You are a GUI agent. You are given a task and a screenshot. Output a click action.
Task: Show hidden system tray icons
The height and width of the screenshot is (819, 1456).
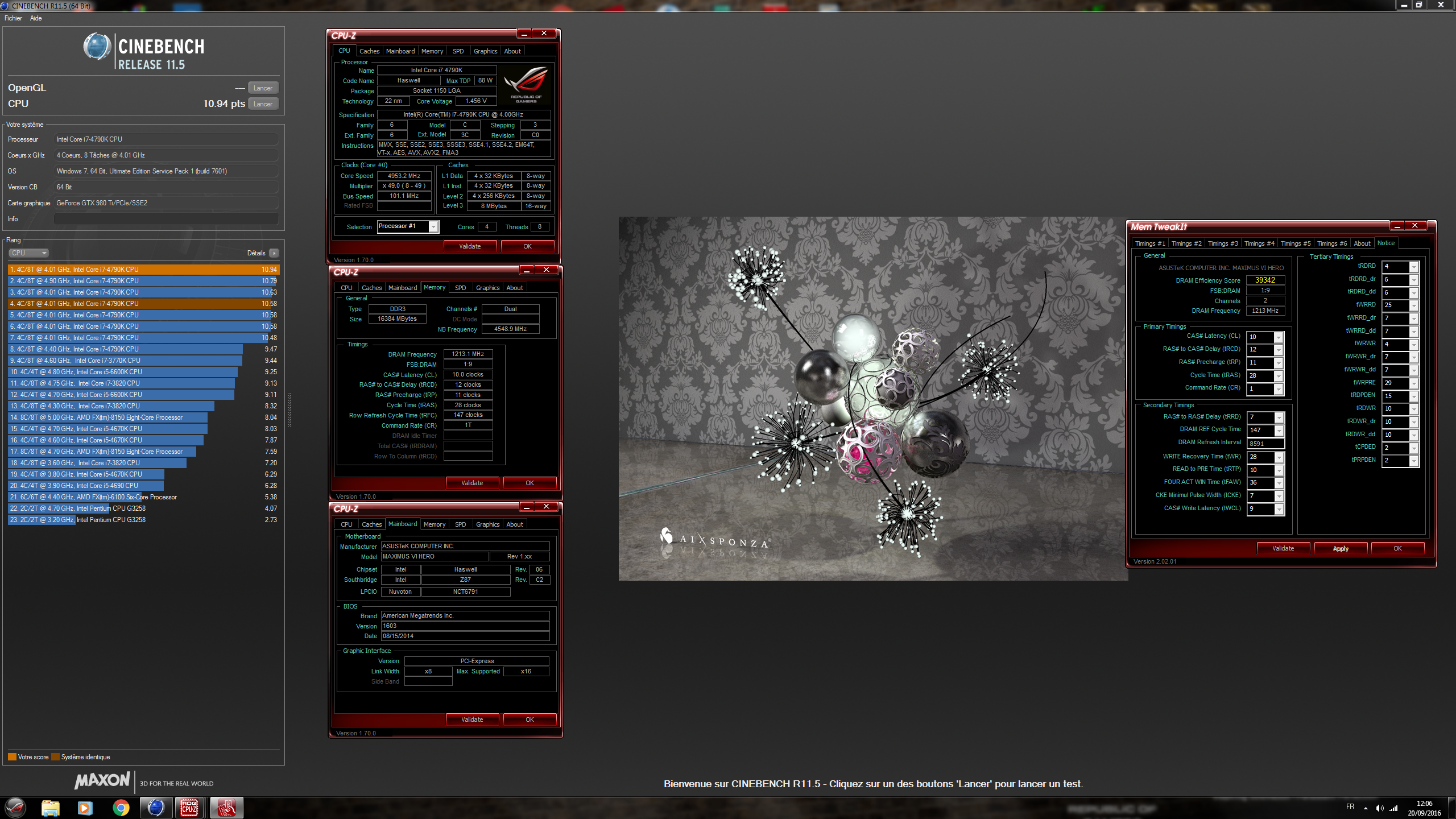1366,808
